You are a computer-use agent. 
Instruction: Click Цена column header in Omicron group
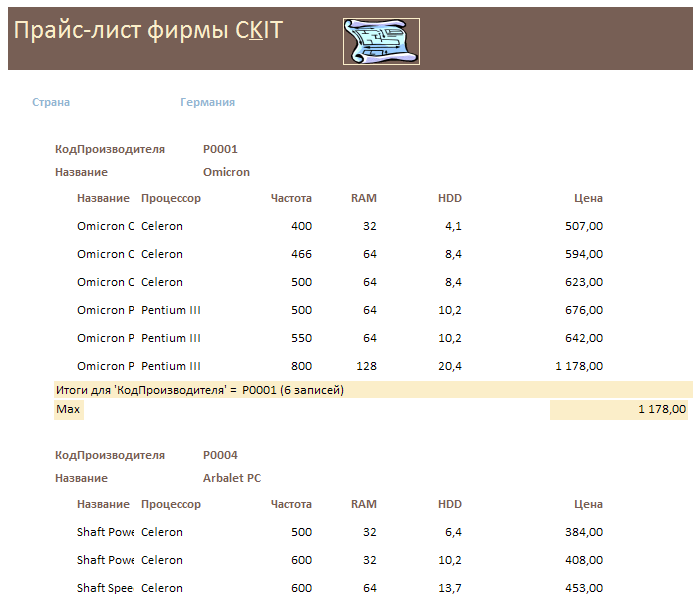coord(588,198)
